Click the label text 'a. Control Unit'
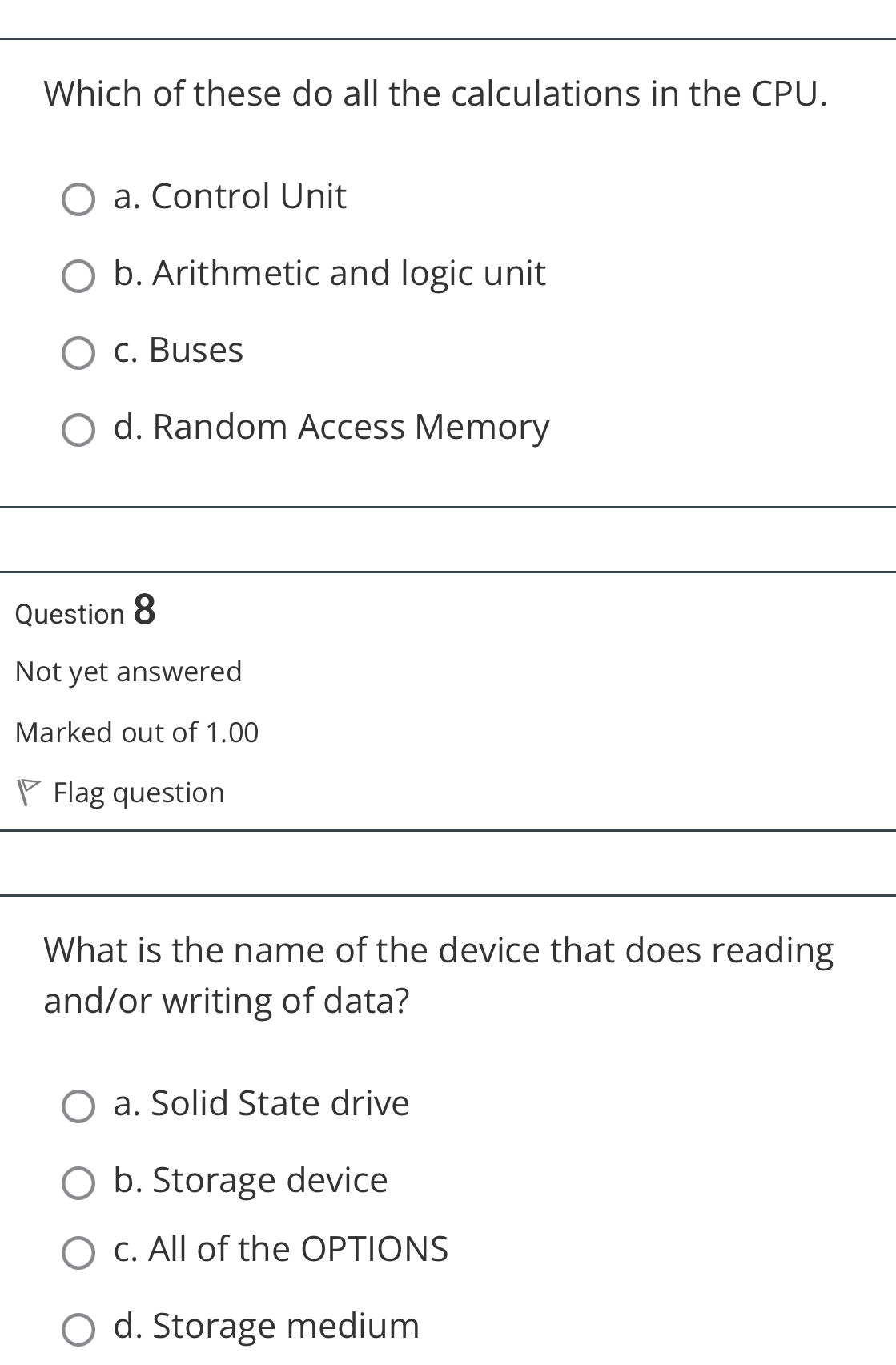 tap(229, 196)
